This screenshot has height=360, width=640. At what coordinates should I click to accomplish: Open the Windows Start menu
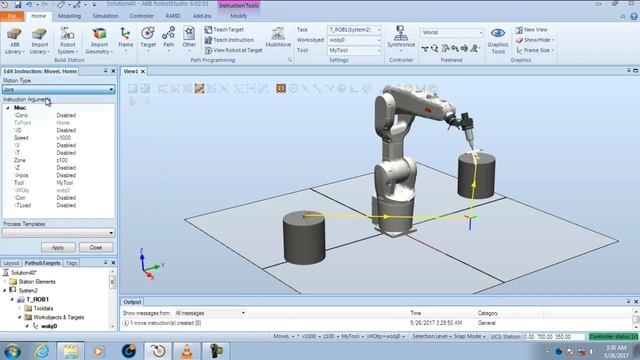click(12, 351)
